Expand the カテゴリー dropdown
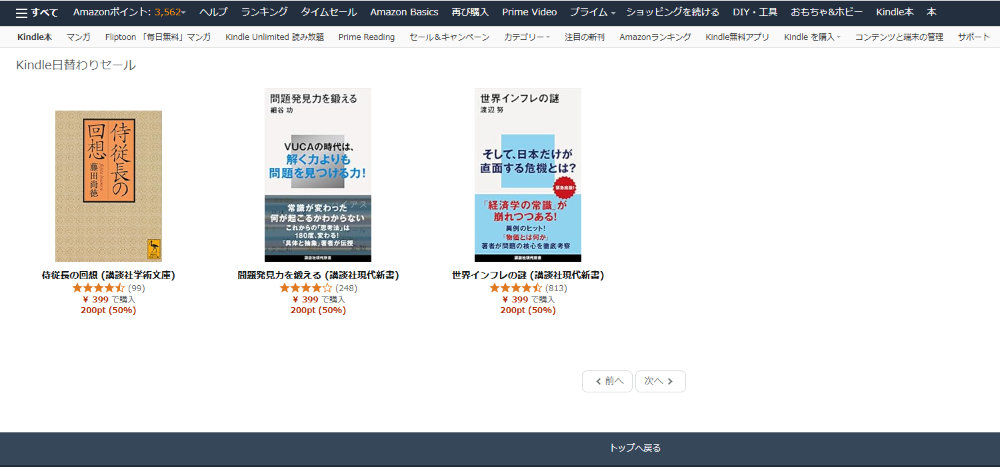The image size is (1000, 467). coord(527,37)
